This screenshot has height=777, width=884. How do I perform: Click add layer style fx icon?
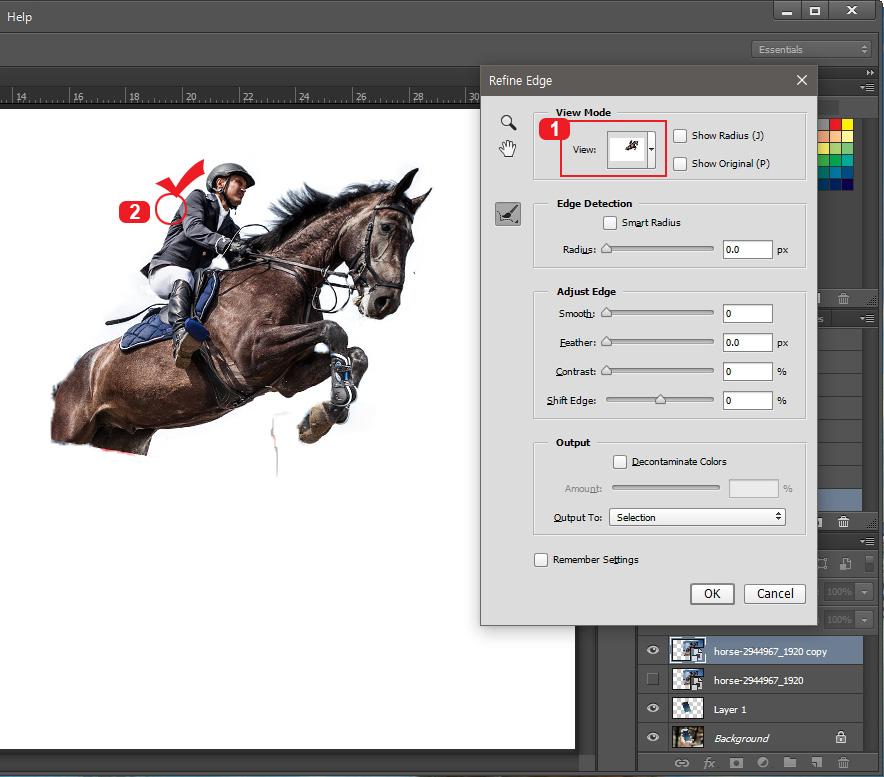point(709,763)
